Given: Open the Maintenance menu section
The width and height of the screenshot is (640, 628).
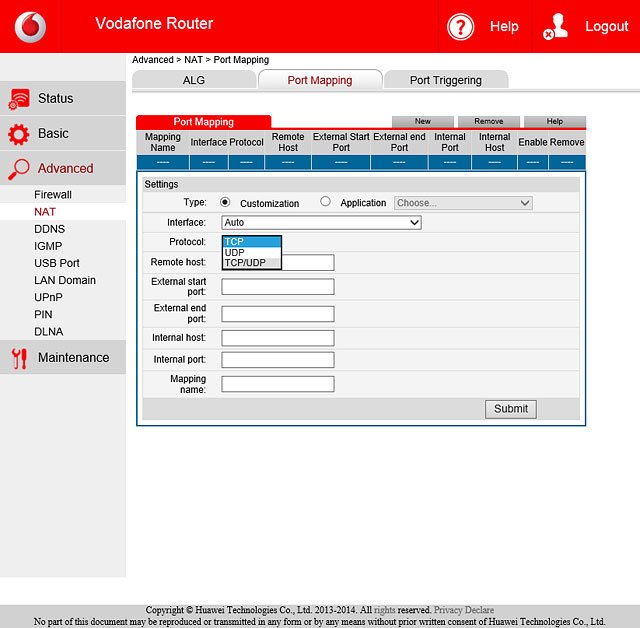Looking at the screenshot, I should [x=63, y=357].
